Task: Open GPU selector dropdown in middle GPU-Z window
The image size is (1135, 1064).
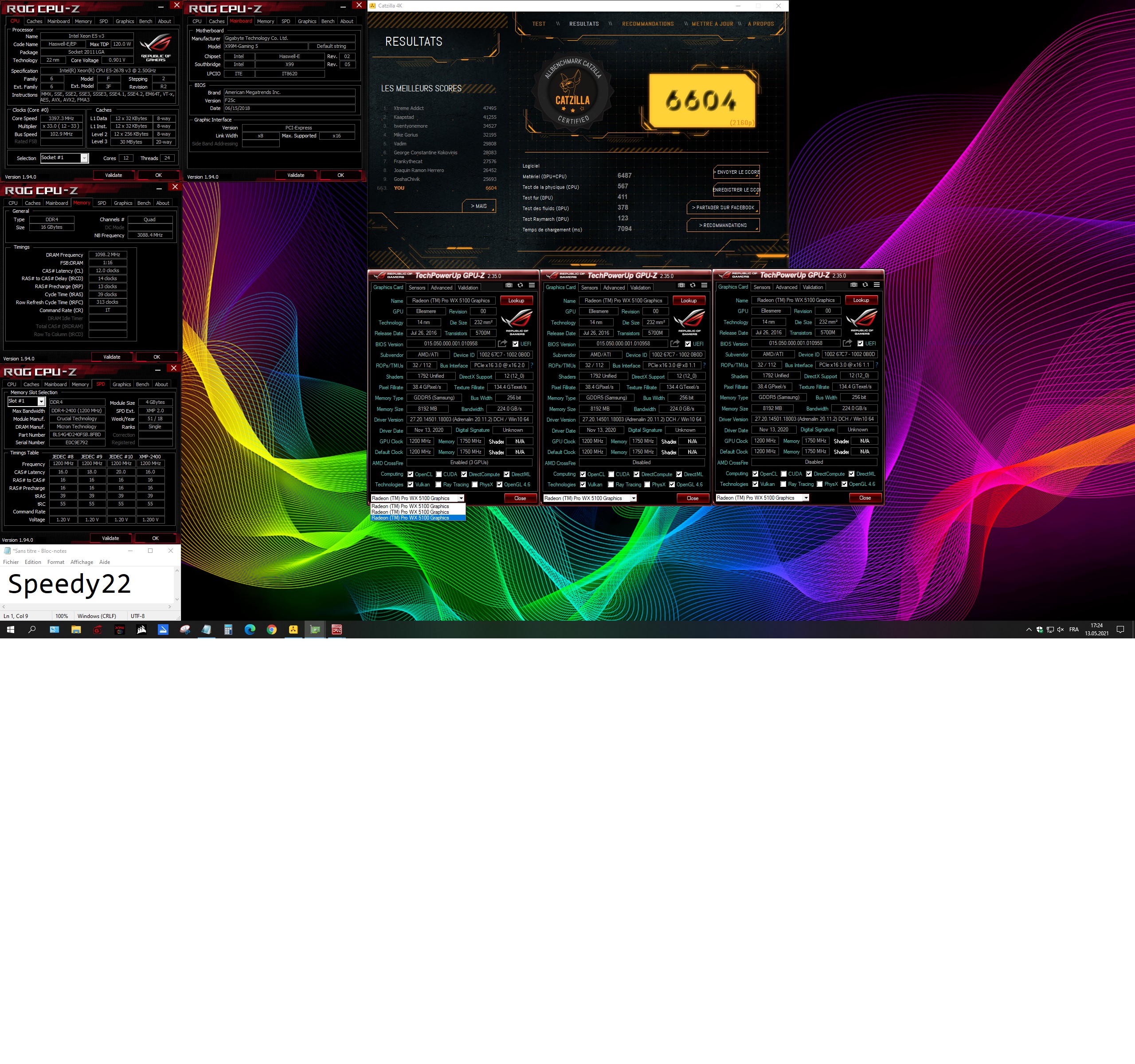Action: (x=633, y=498)
